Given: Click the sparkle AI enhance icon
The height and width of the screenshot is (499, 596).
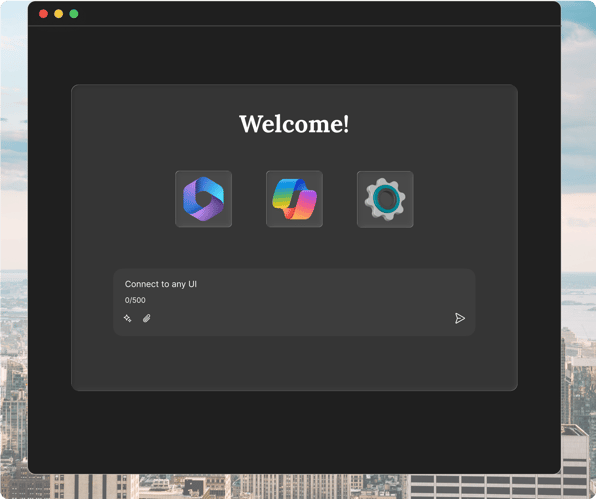Looking at the screenshot, I should coord(128,318).
